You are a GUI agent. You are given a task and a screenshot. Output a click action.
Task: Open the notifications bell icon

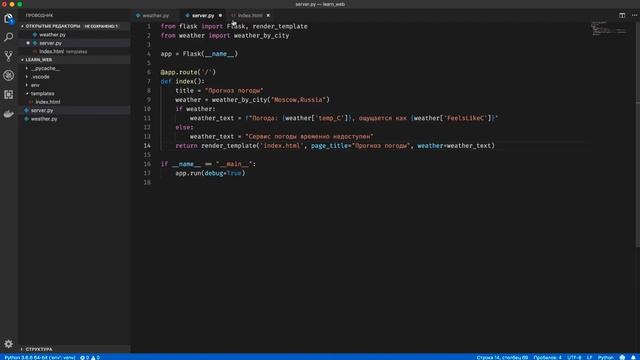coord(633,357)
